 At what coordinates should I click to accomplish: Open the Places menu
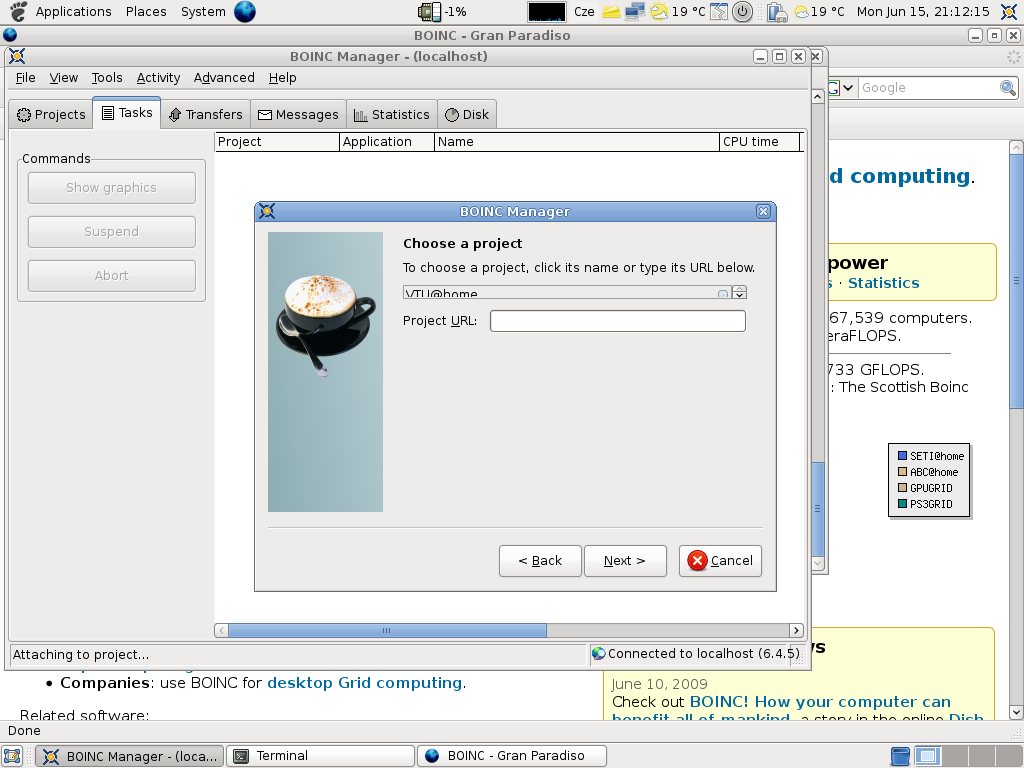coord(146,12)
